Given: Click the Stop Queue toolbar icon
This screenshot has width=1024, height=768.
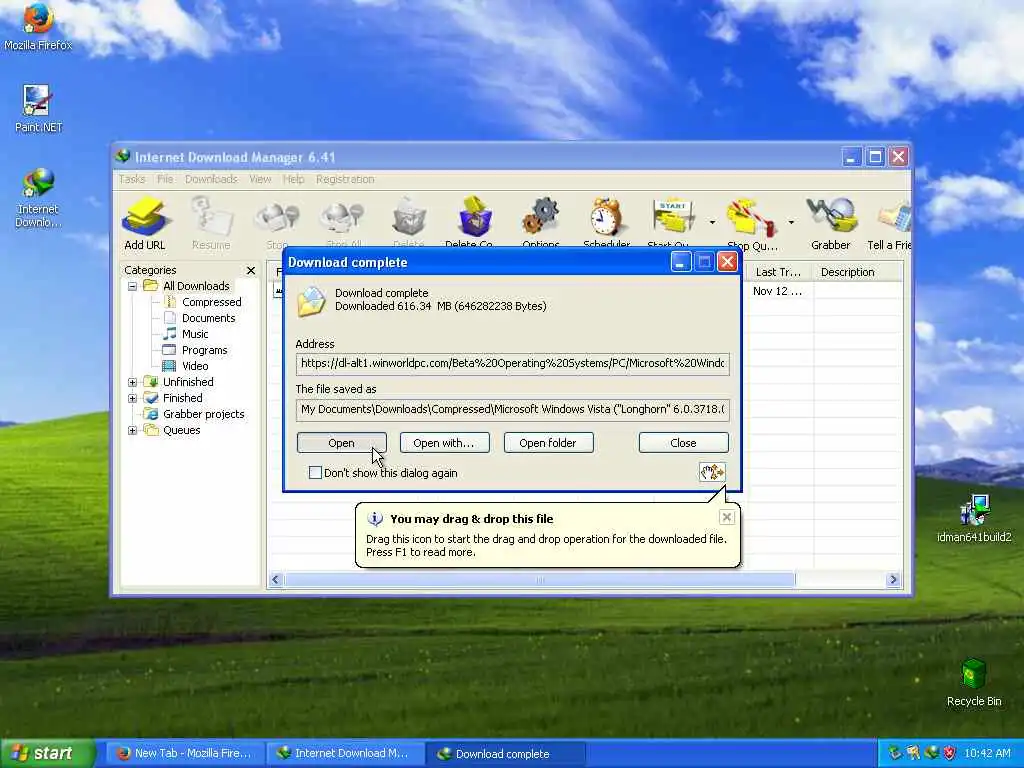Looking at the screenshot, I should [752, 223].
